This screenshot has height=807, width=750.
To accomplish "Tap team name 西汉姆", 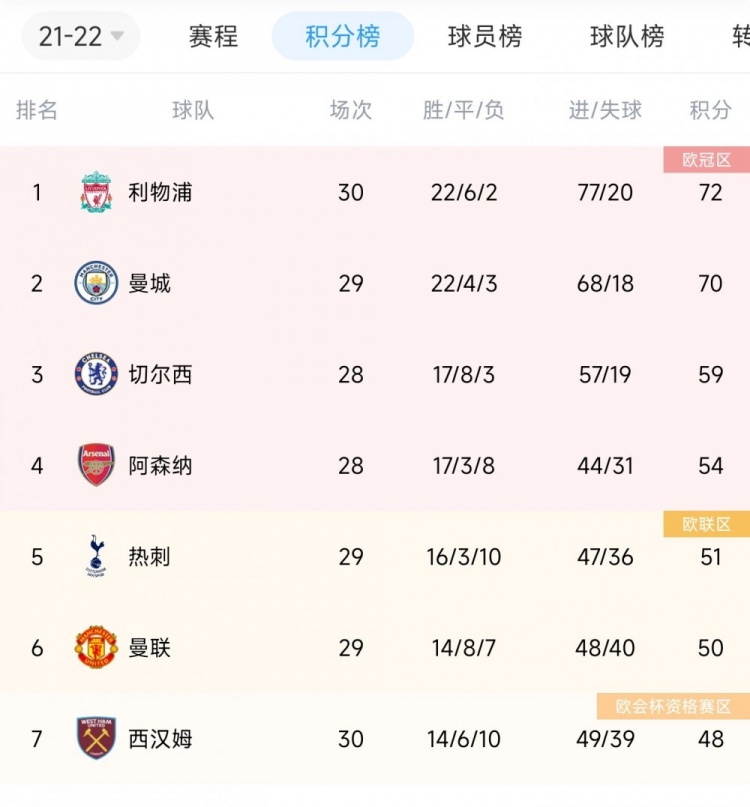I will click(160, 739).
